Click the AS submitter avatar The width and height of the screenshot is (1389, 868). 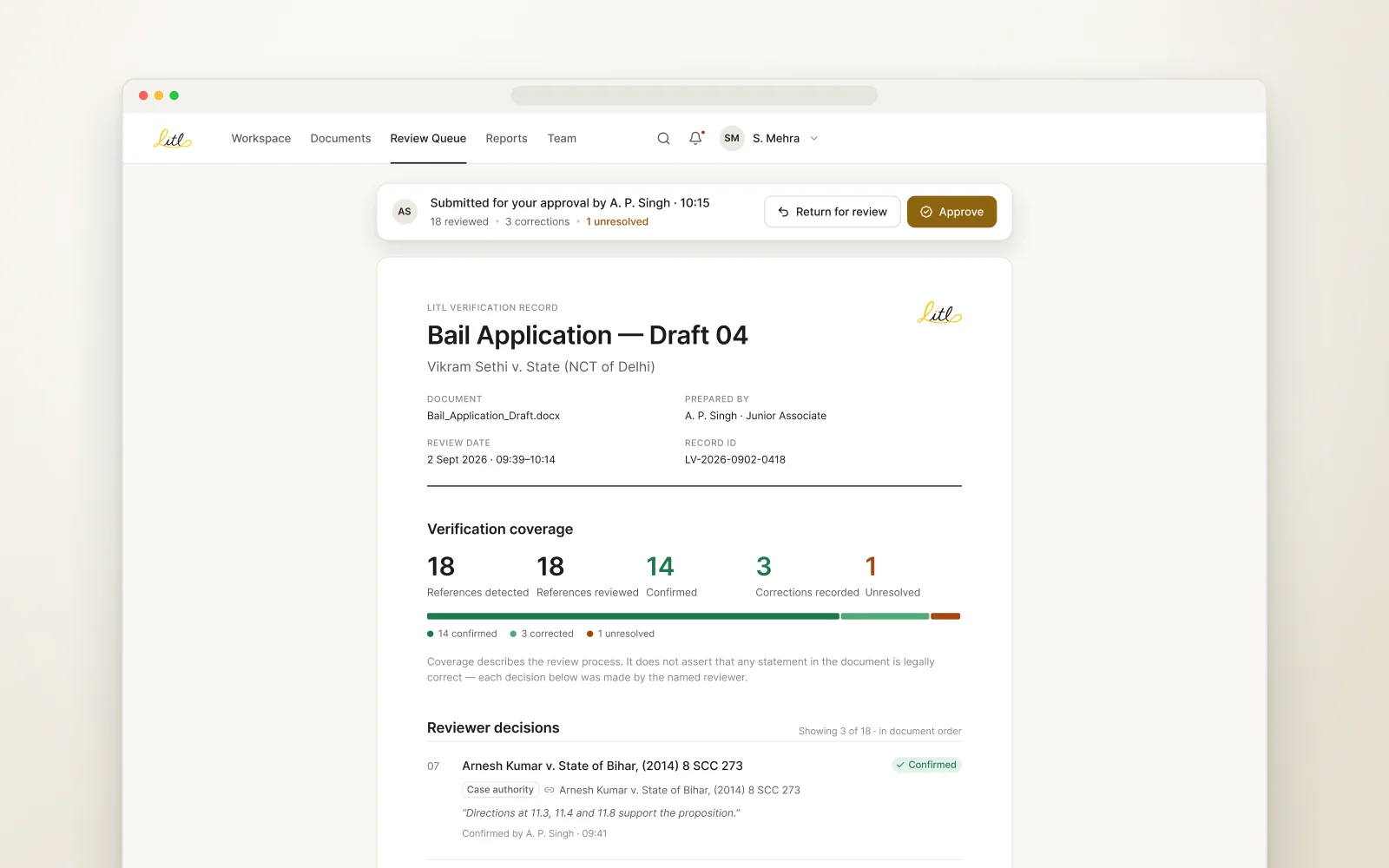(x=405, y=212)
